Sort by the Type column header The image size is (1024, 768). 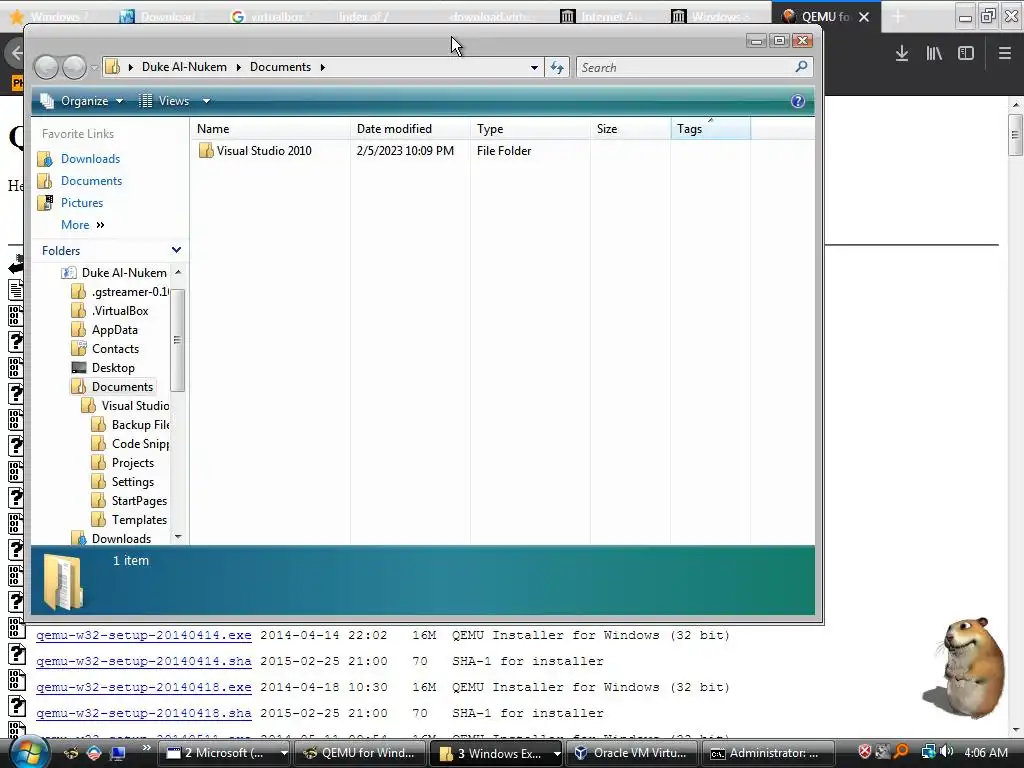[530, 129]
